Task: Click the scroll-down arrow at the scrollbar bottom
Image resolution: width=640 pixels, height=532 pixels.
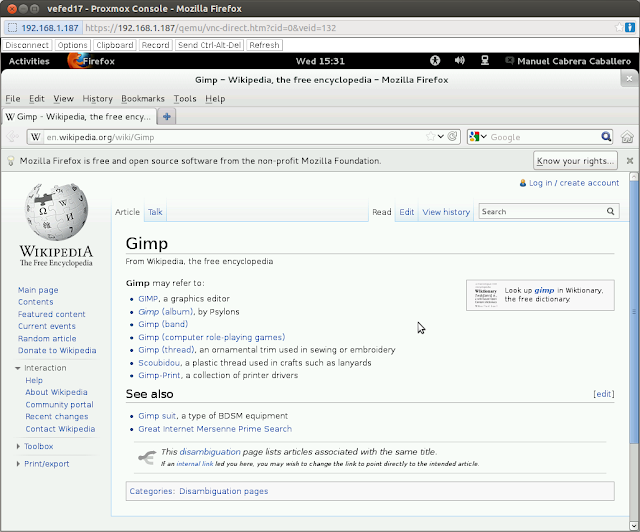Action: click(x=633, y=525)
